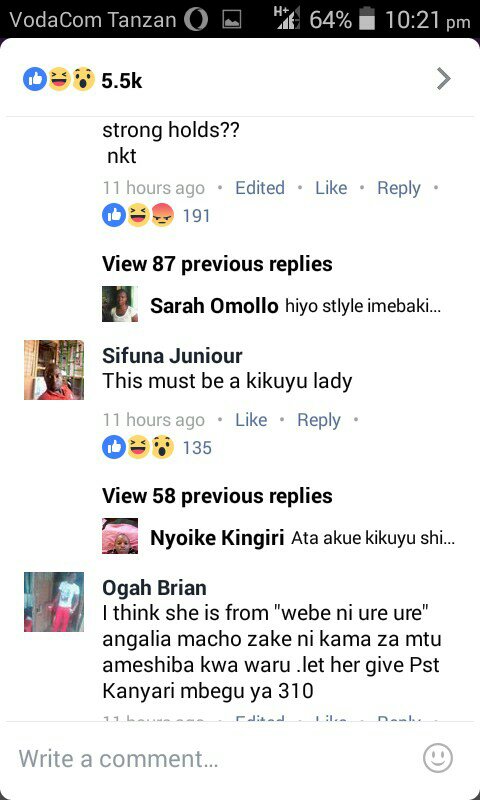Open Ogah Brian's profile name link
Screen dimensions: 480x800
click(154, 588)
